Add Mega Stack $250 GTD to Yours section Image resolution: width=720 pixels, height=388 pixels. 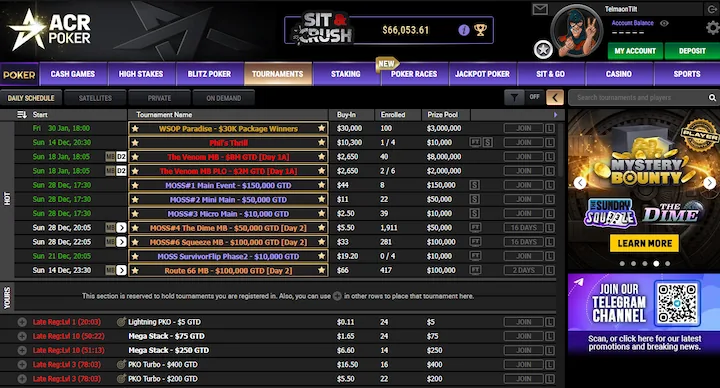pyautogui.click(x=22, y=350)
